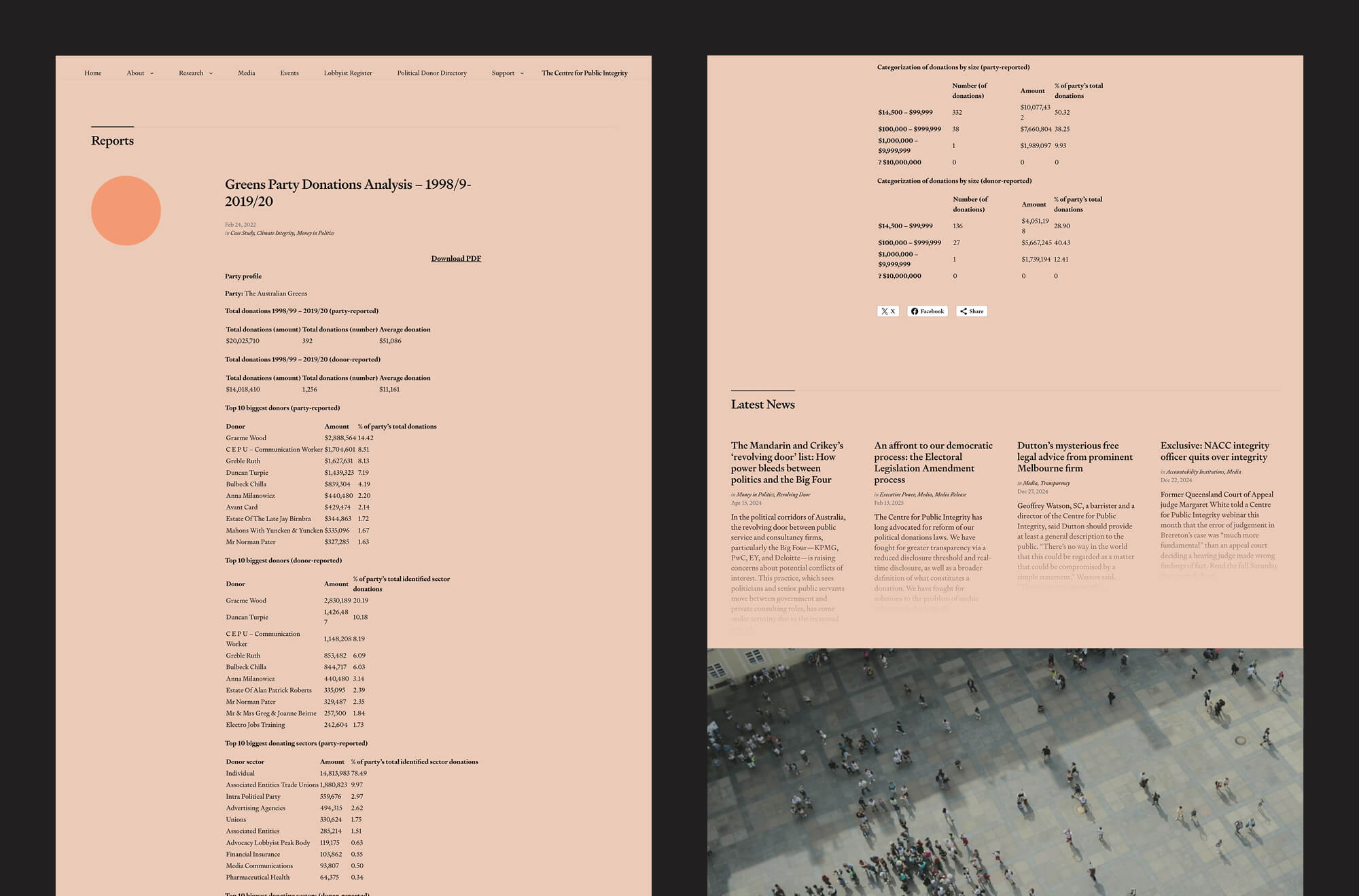Open the About menu
This screenshot has width=1359, height=896.
click(135, 73)
